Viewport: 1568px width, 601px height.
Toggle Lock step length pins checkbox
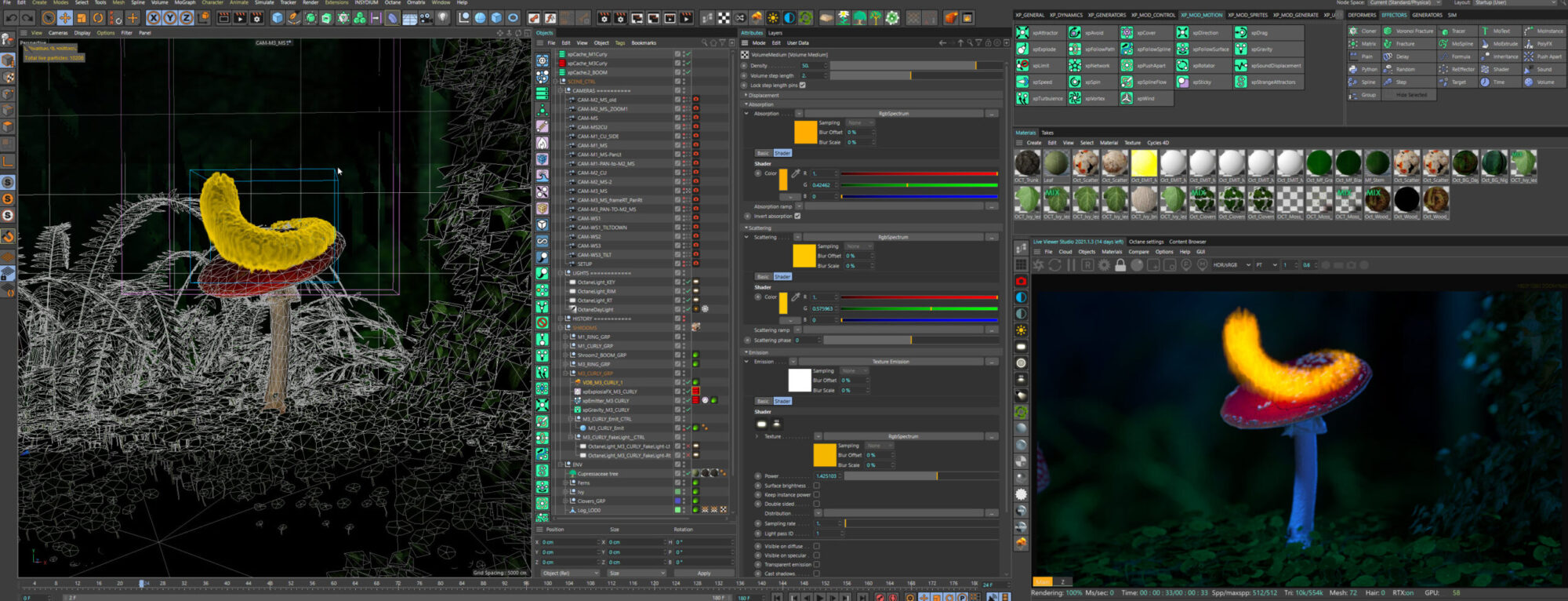(802, 86)
